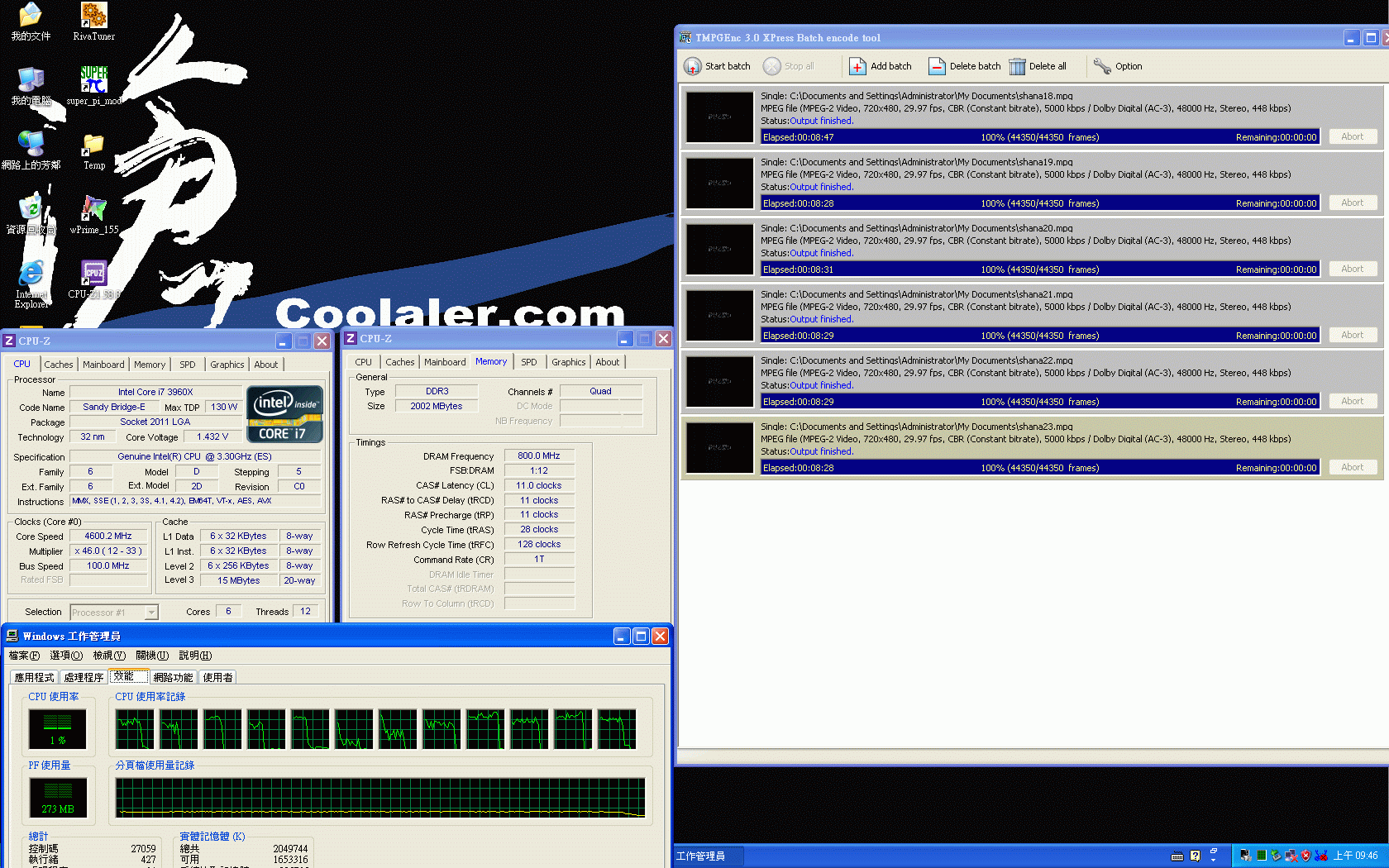The height and width of the screenshot is (868, 1389).
Task: Click the help question mark icon in taskbar
Action: (x=1195, y=856)
